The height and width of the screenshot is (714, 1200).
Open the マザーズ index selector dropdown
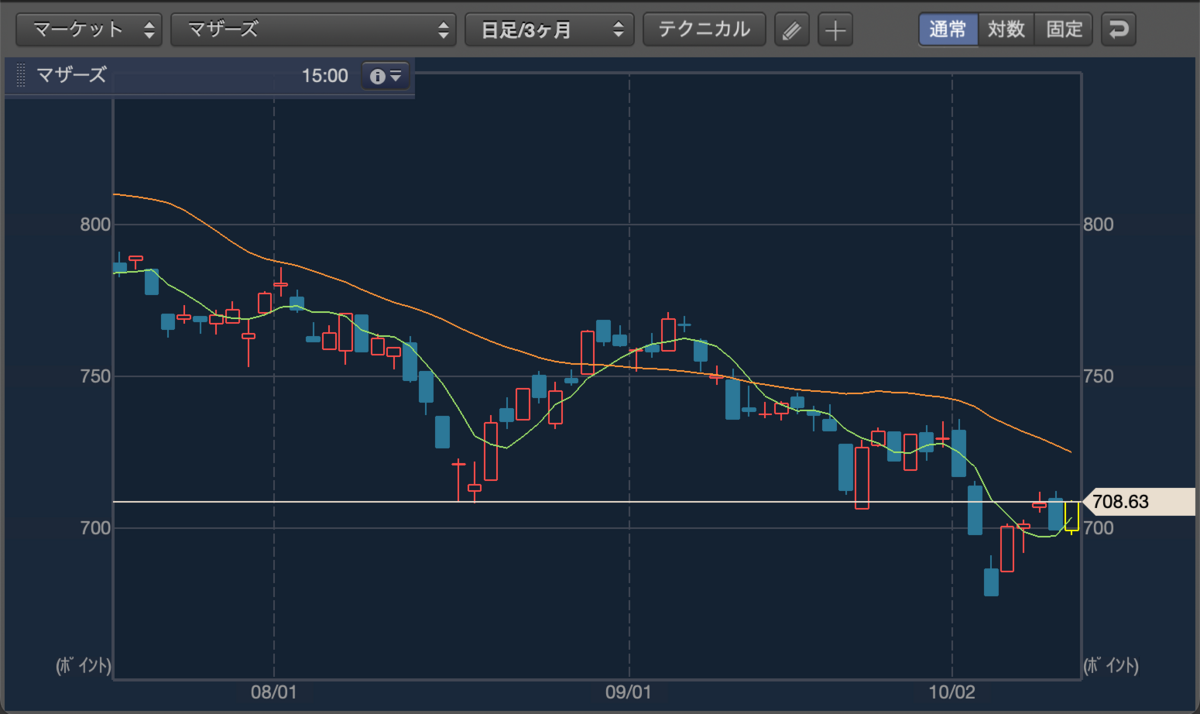(314, 29)
